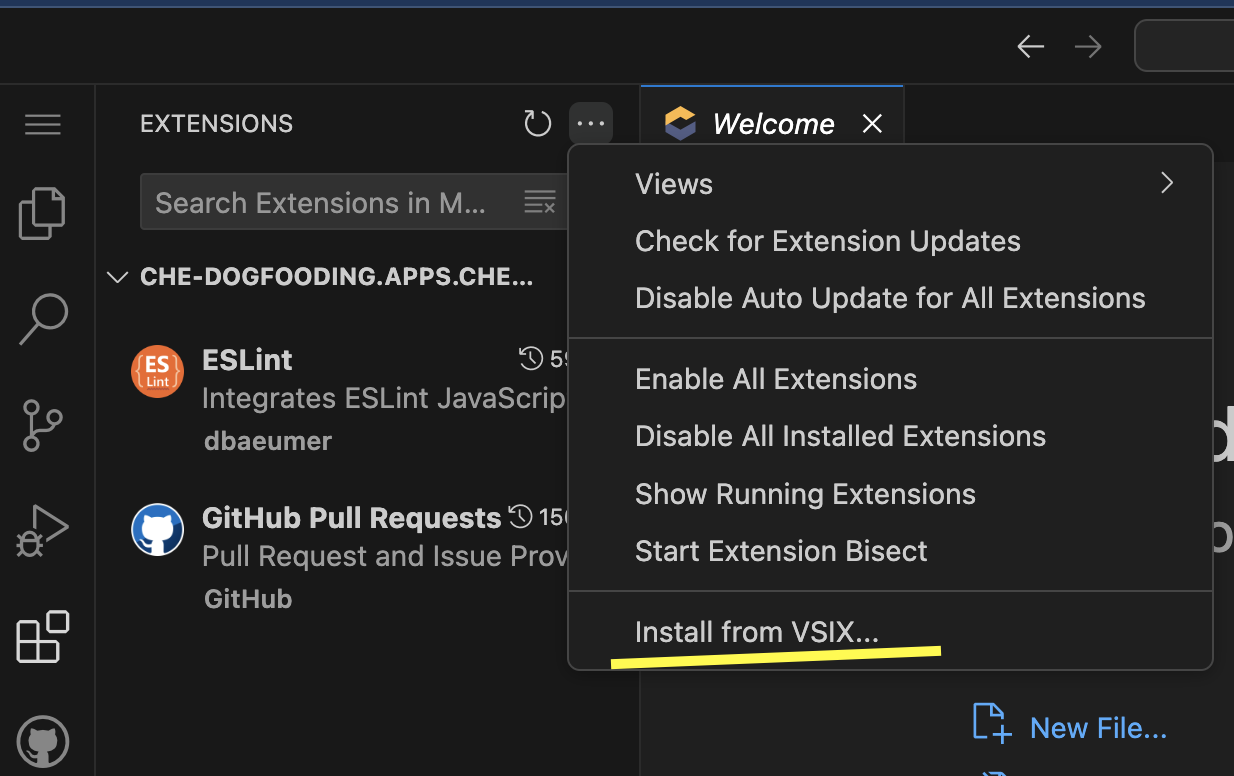Collapse the CHE-DOGFOODING.APPS.CHE section
The height and width of the screenshot is (776, 1234).
[x=118, y=277]
